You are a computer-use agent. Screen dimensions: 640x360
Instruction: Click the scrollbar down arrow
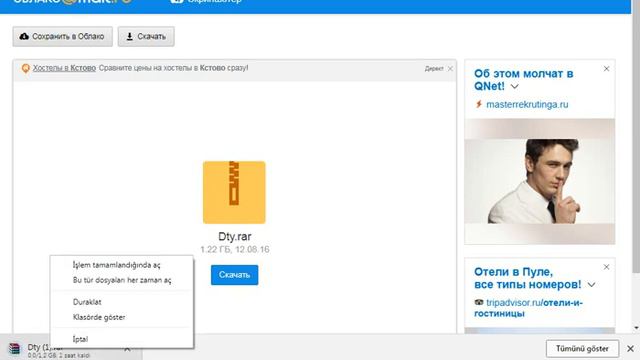pyautogui.click(x=636, y=327)
